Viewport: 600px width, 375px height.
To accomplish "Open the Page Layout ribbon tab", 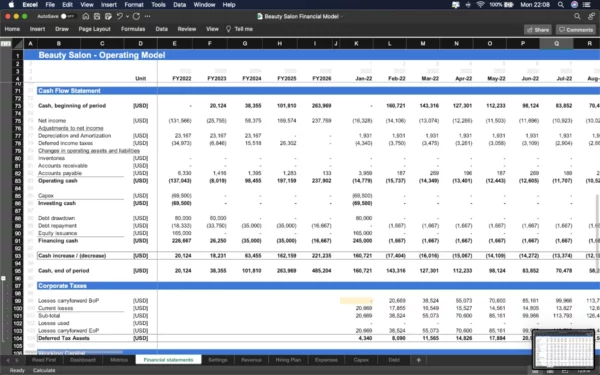I will (x=95, y=29).
